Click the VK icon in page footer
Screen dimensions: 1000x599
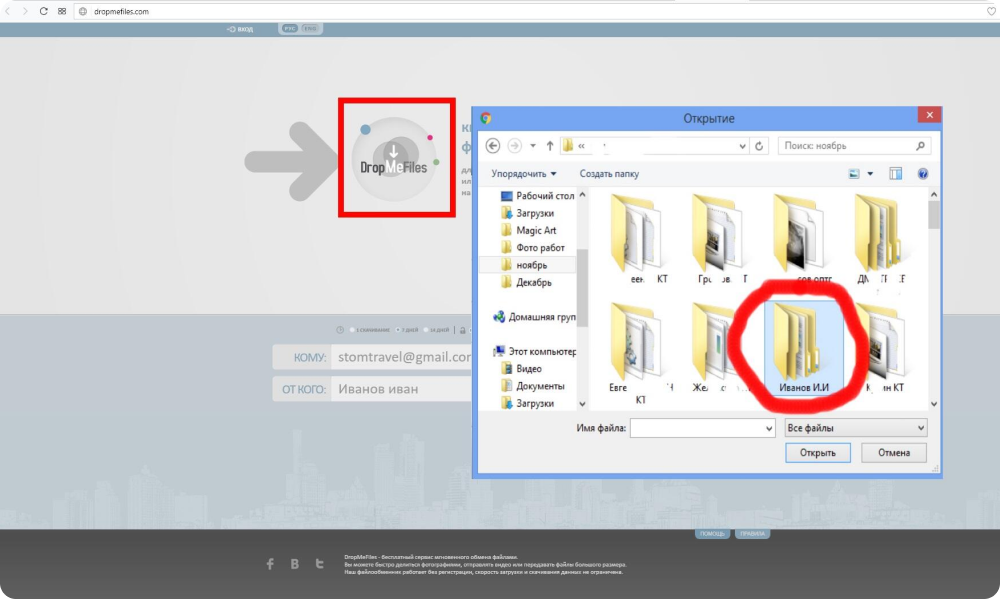click(295, 564)
